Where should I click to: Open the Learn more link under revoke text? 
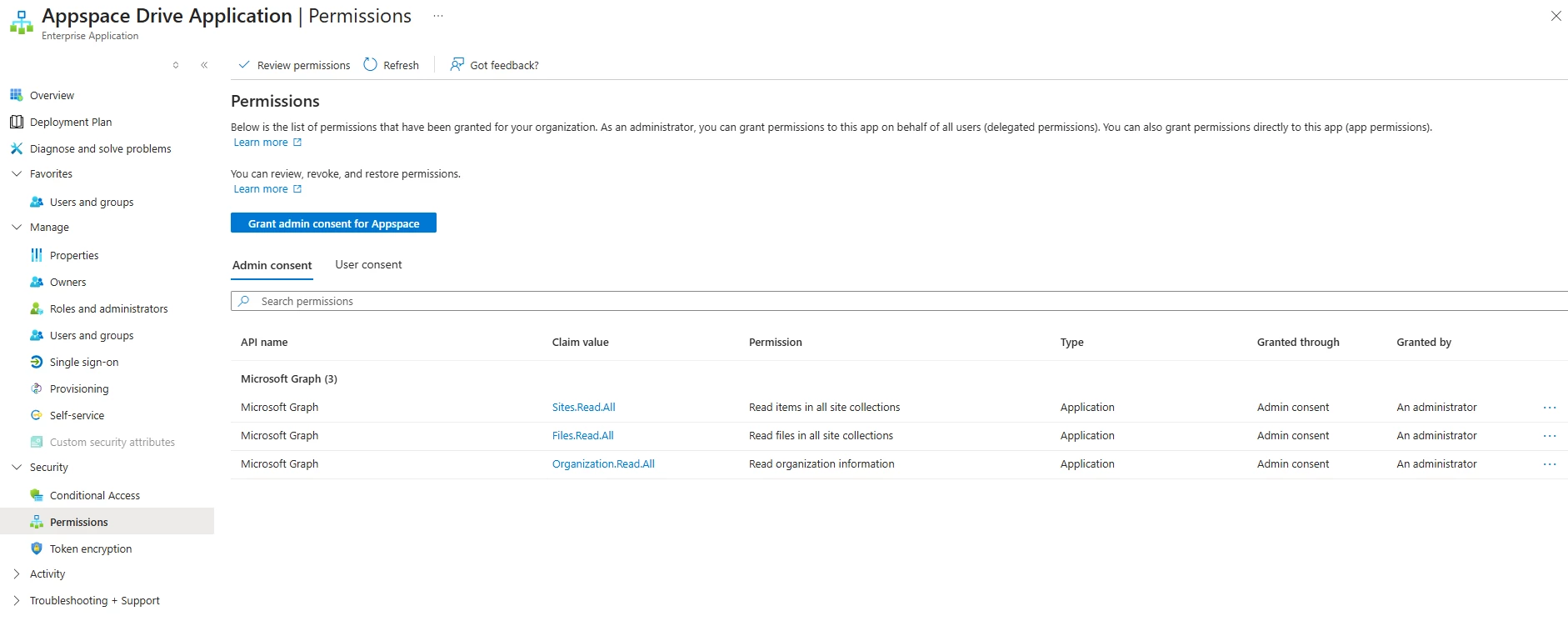coord(267,189)
